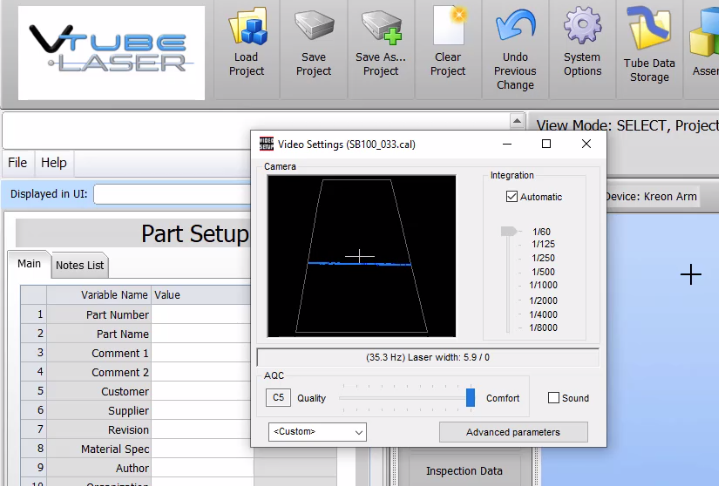This screenshot has height=486, width=719.
Task: Expand the dropdown arrow above View Mode
Action: 517,122
